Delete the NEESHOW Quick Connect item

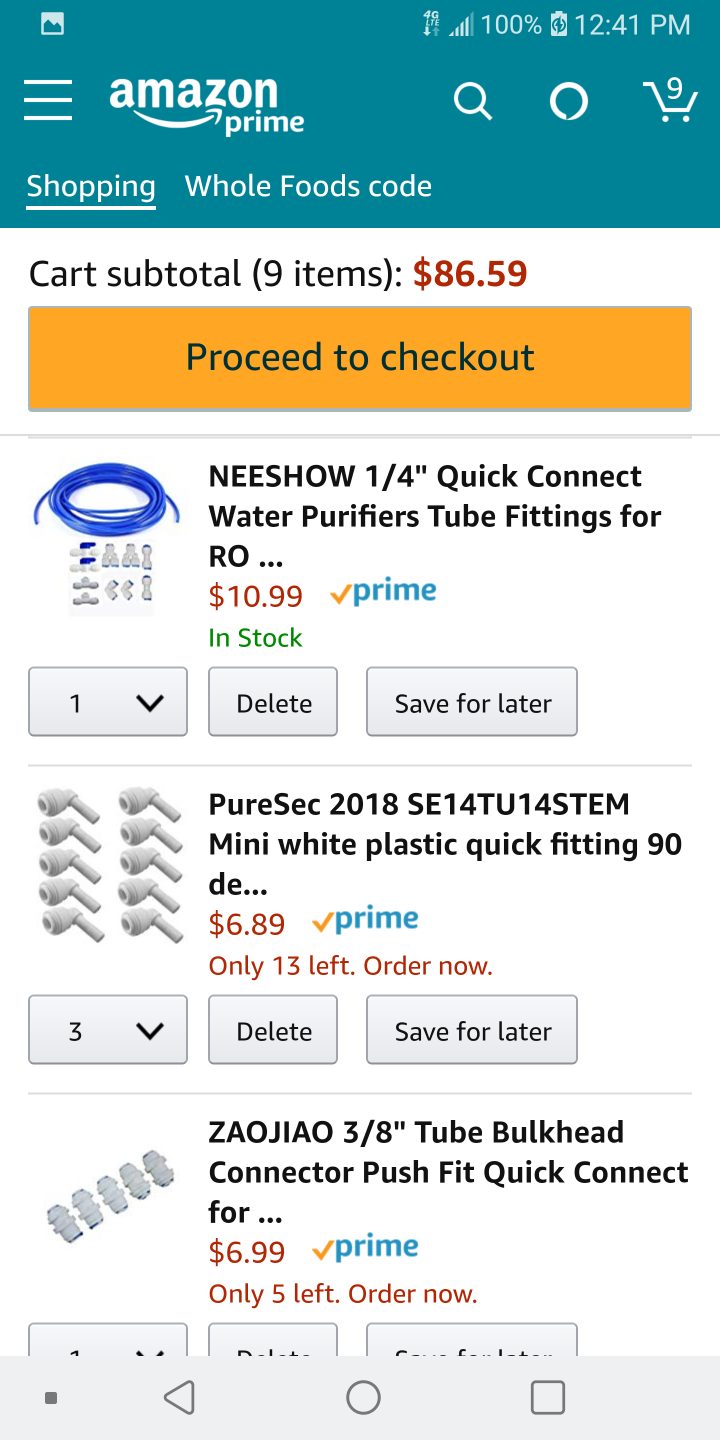pyautogui.click(x=273, y=702)
